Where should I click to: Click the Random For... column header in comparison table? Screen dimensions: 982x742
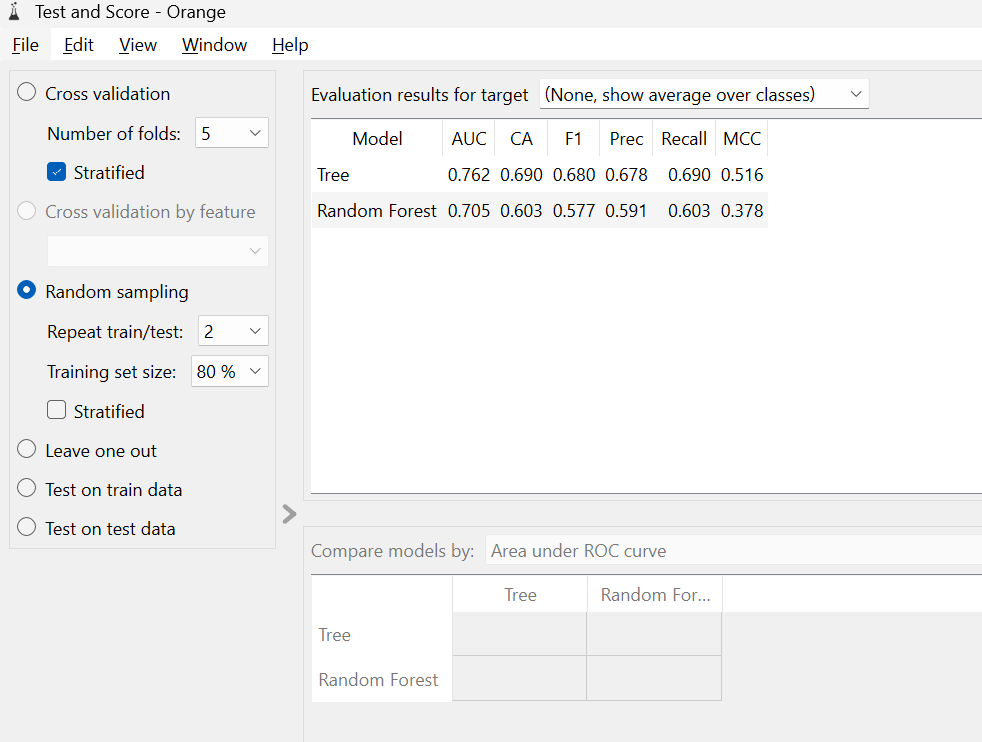click(655, 594)
